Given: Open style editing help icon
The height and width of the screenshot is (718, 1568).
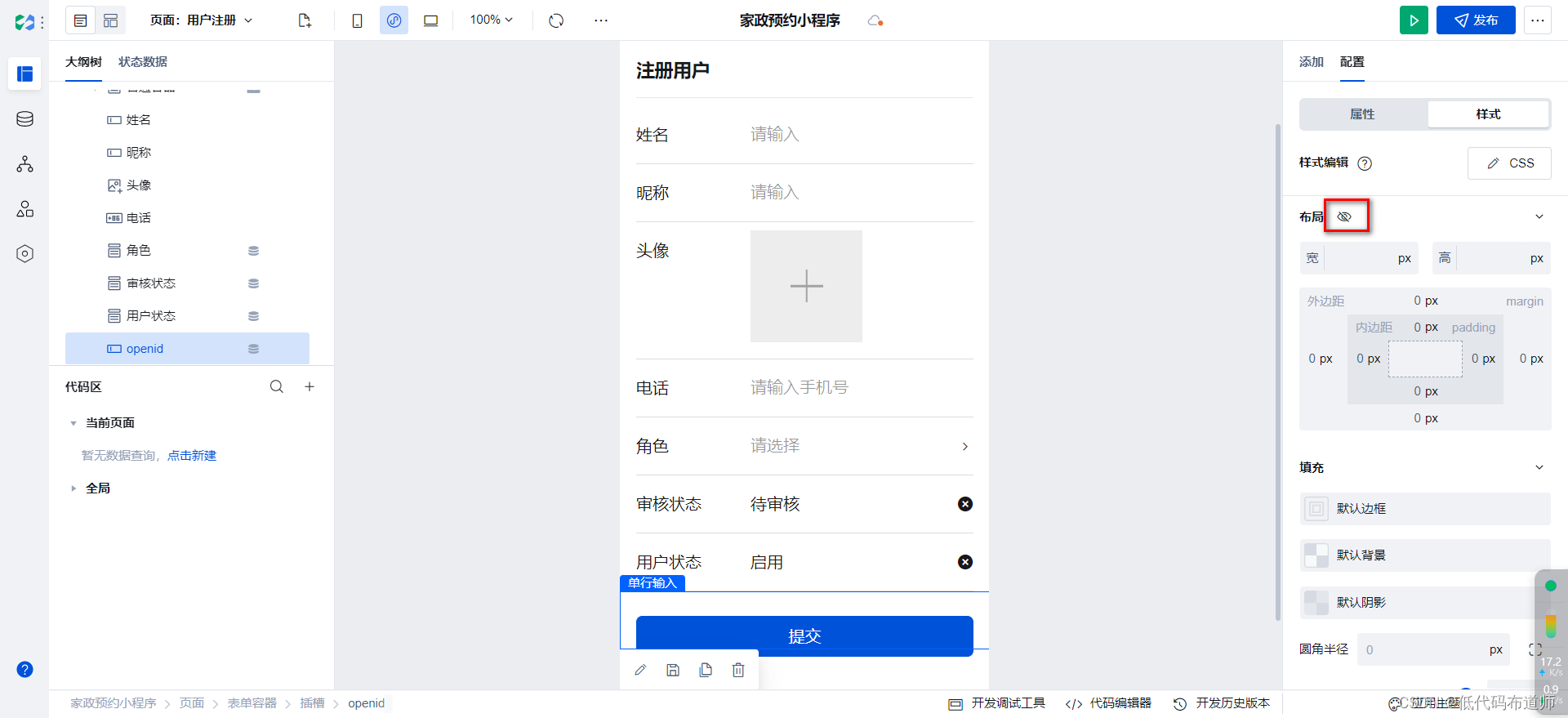Looking at the screenshot, I should (x=1365, y=163).
